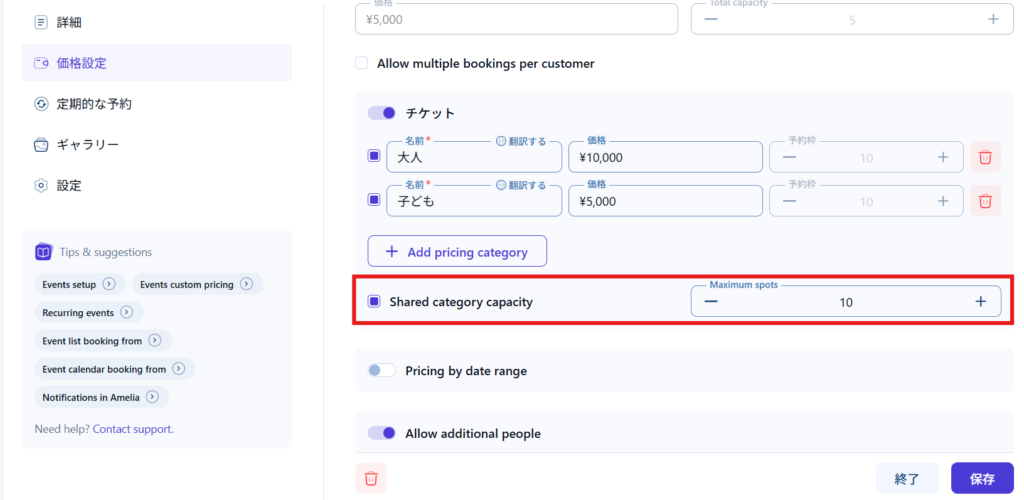Click the 保存 button
The width and height of the screenshot is (1024, 500).
[x=982, y=478]
